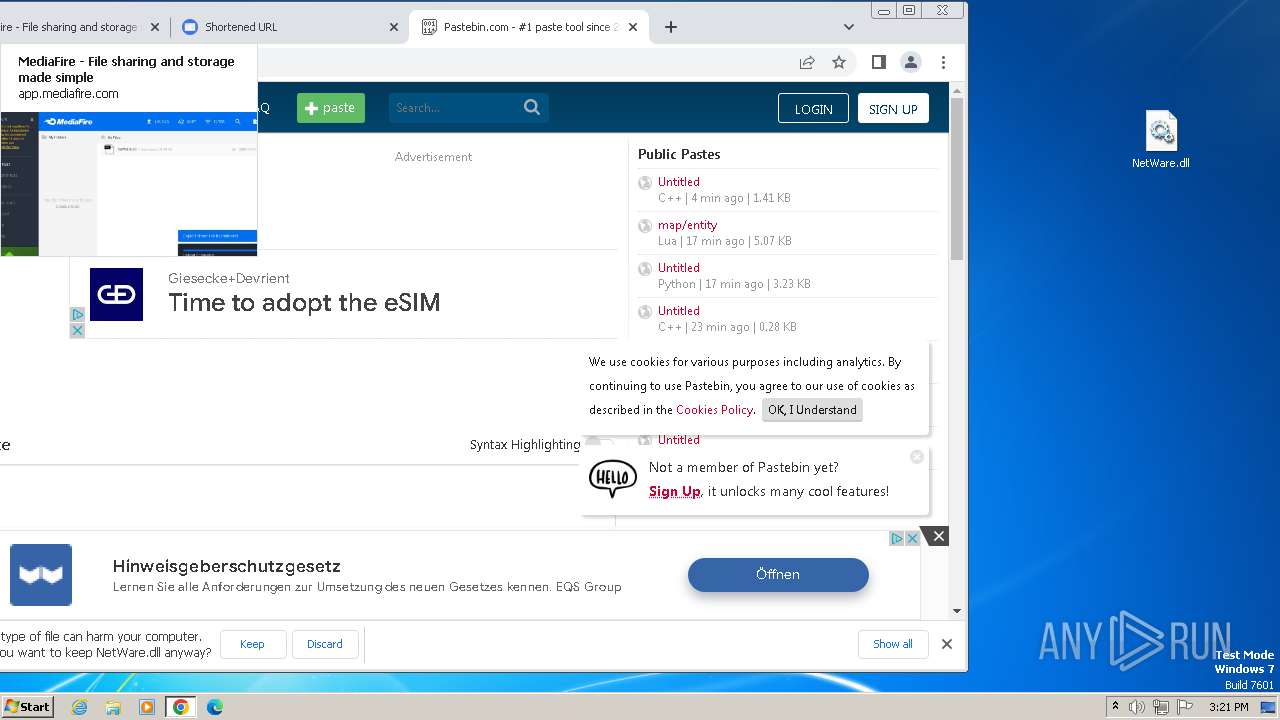Accept cookies with OK, I Understand
1280x720 pixels.
812,410
